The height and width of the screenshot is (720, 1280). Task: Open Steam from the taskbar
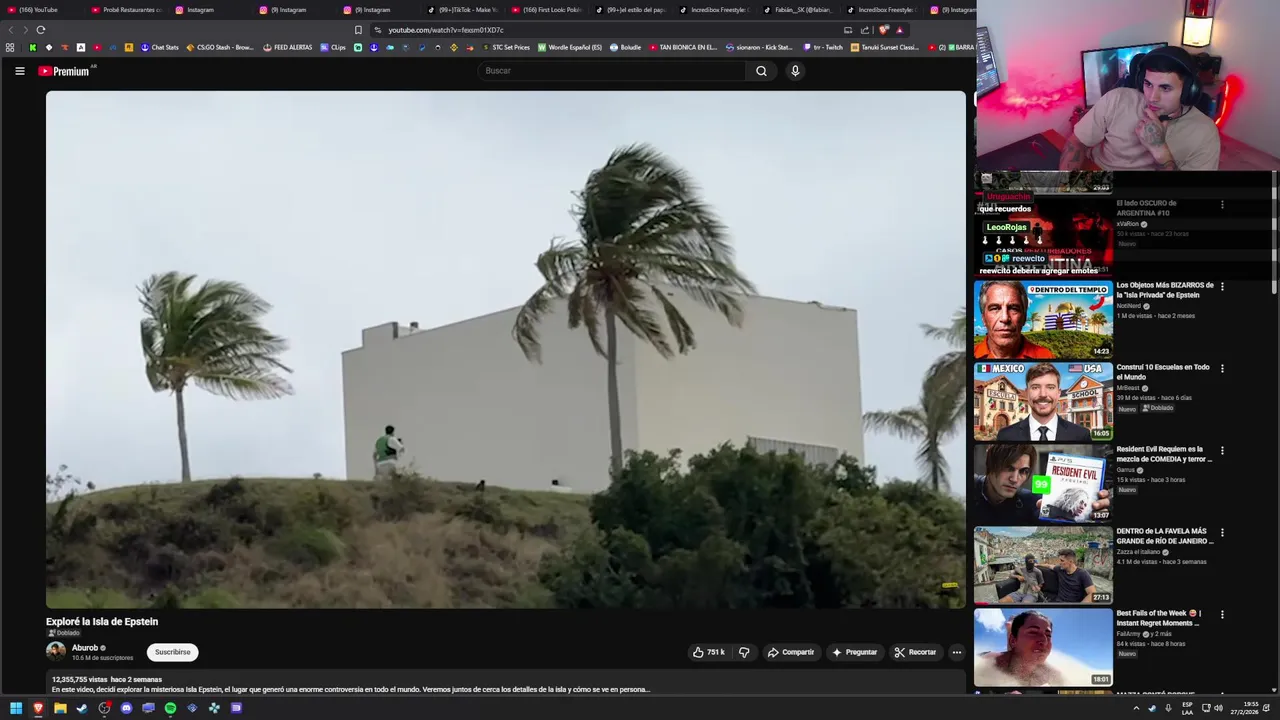click(82, 708)
